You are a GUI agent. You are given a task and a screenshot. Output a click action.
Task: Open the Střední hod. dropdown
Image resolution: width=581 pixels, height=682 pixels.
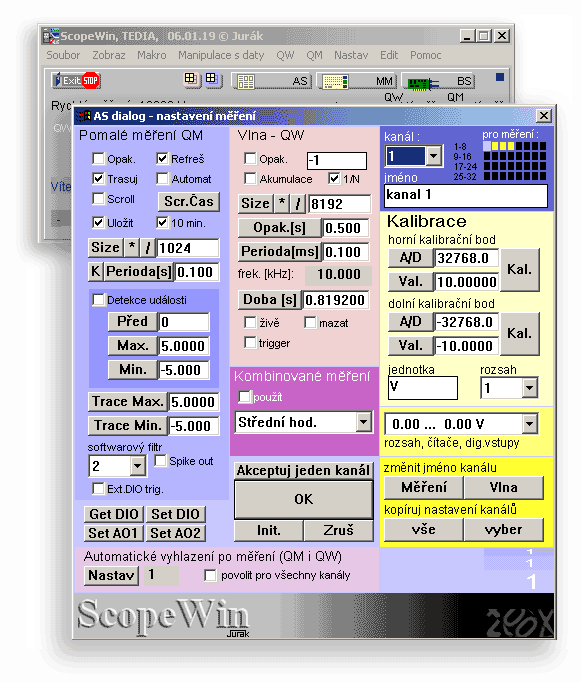pyautogui.click(x=364, y=421)
